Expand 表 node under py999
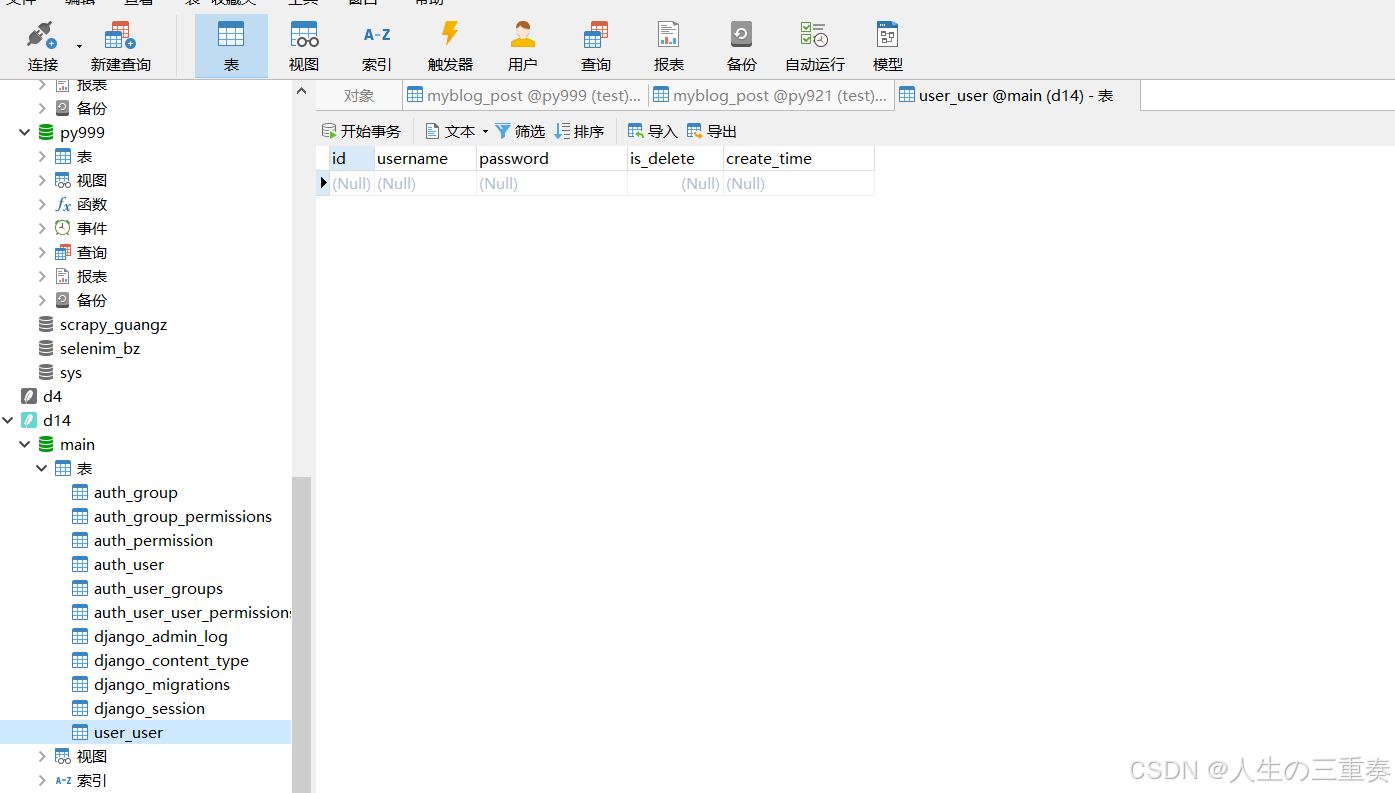The height and width of the screenshot is (793, 1395). coord(42,156)
